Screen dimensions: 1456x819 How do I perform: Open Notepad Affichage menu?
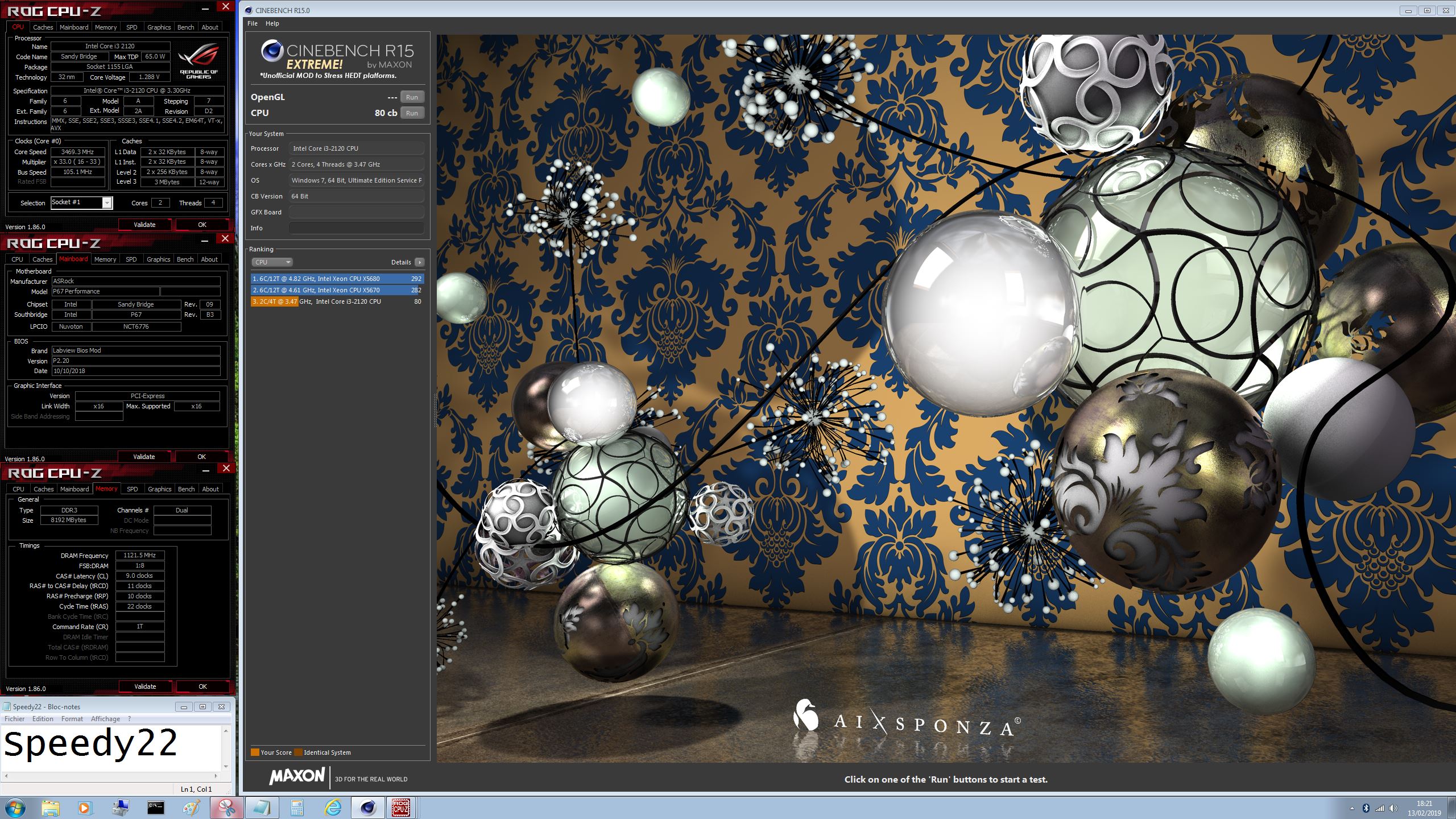click(x=106, y=719)
